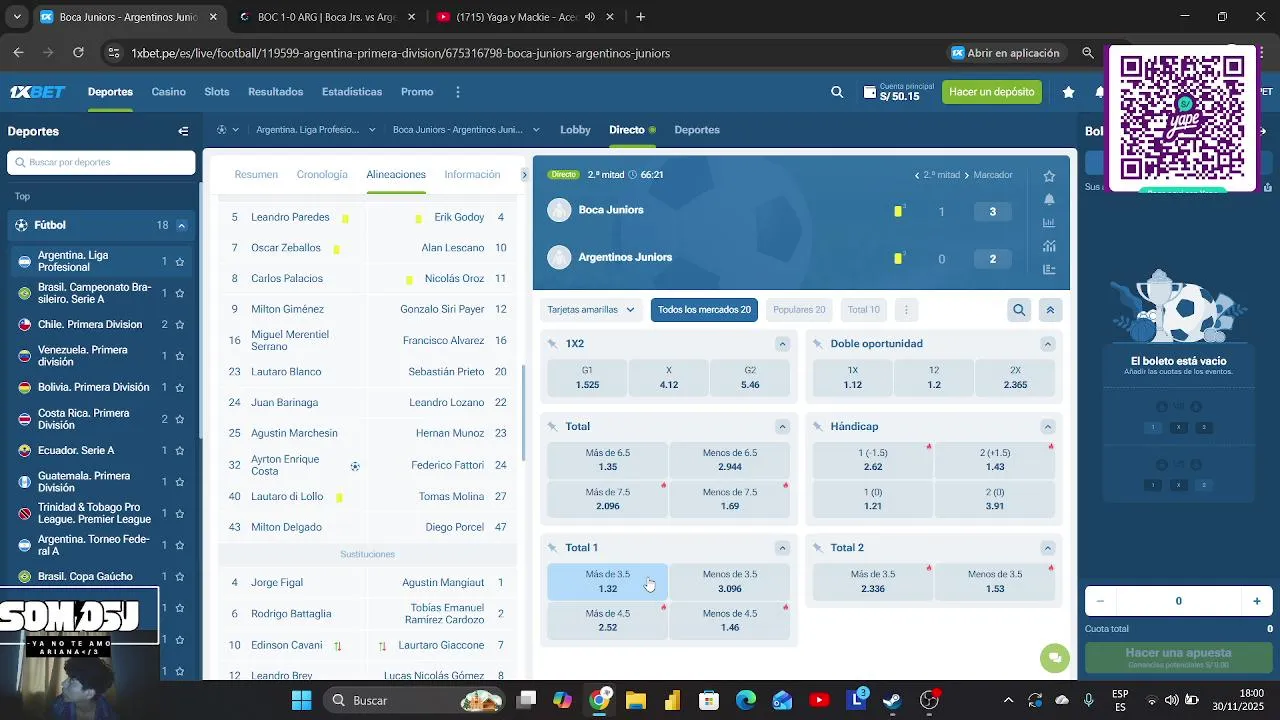Open more market filters three-dot button
The width and height of the screenshot is (1280, 720).
coord(906,310)
